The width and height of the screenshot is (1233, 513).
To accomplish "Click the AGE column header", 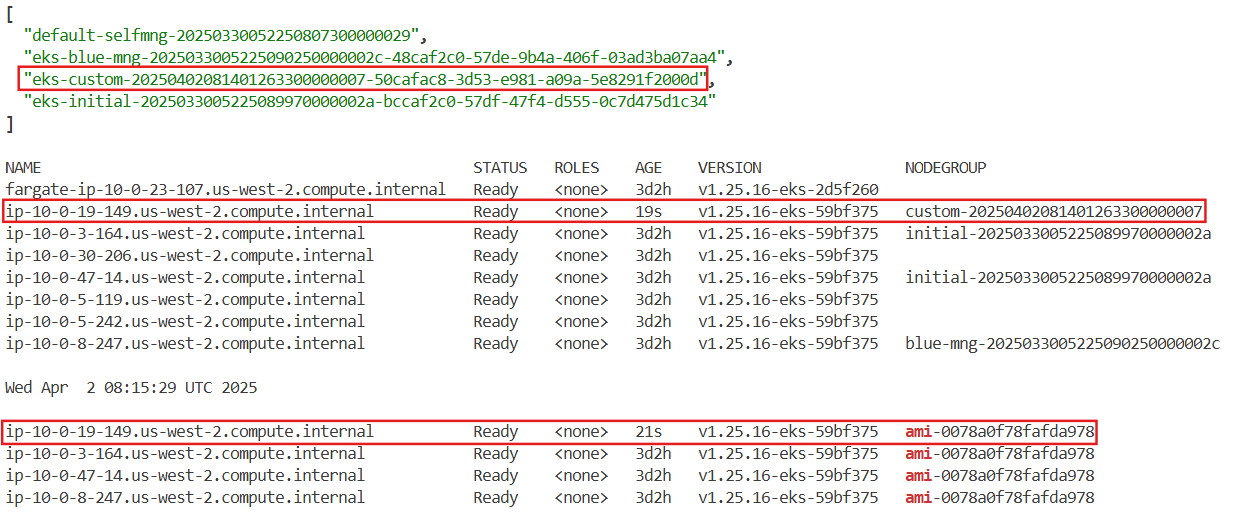I will click(x=648, y=168).
